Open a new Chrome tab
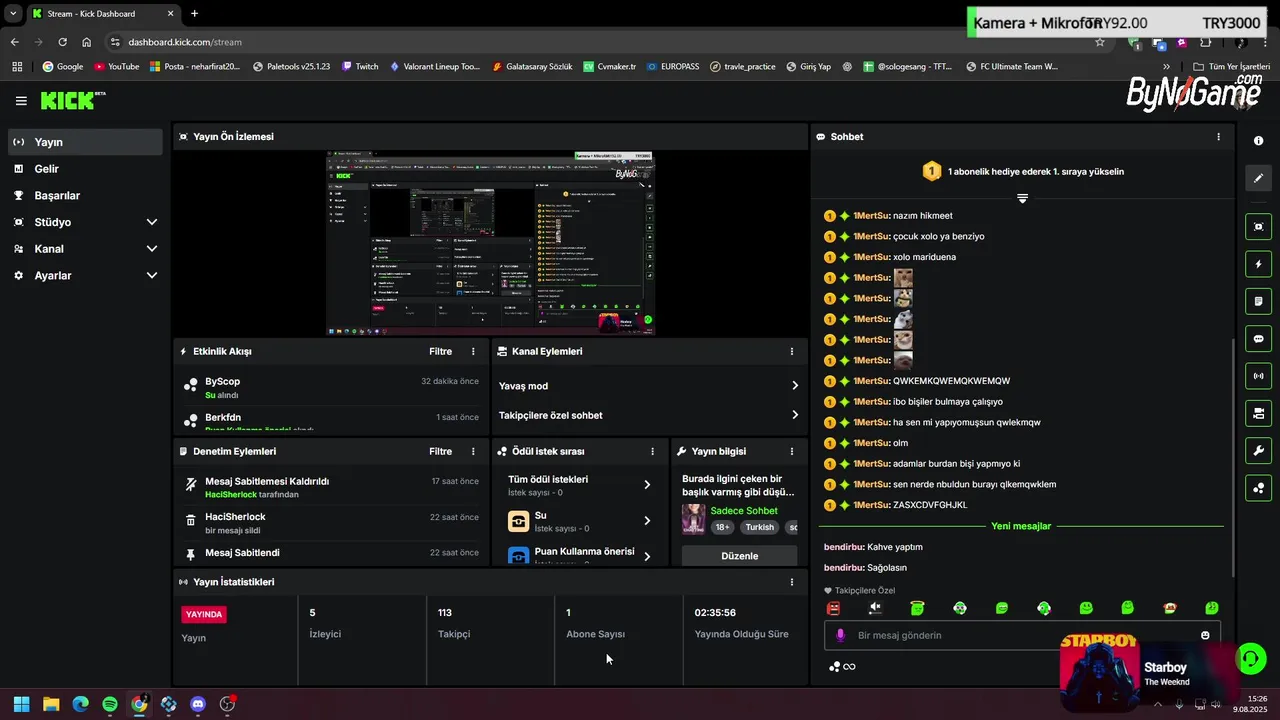This screenshot has height=720, width=1280. 194,14
